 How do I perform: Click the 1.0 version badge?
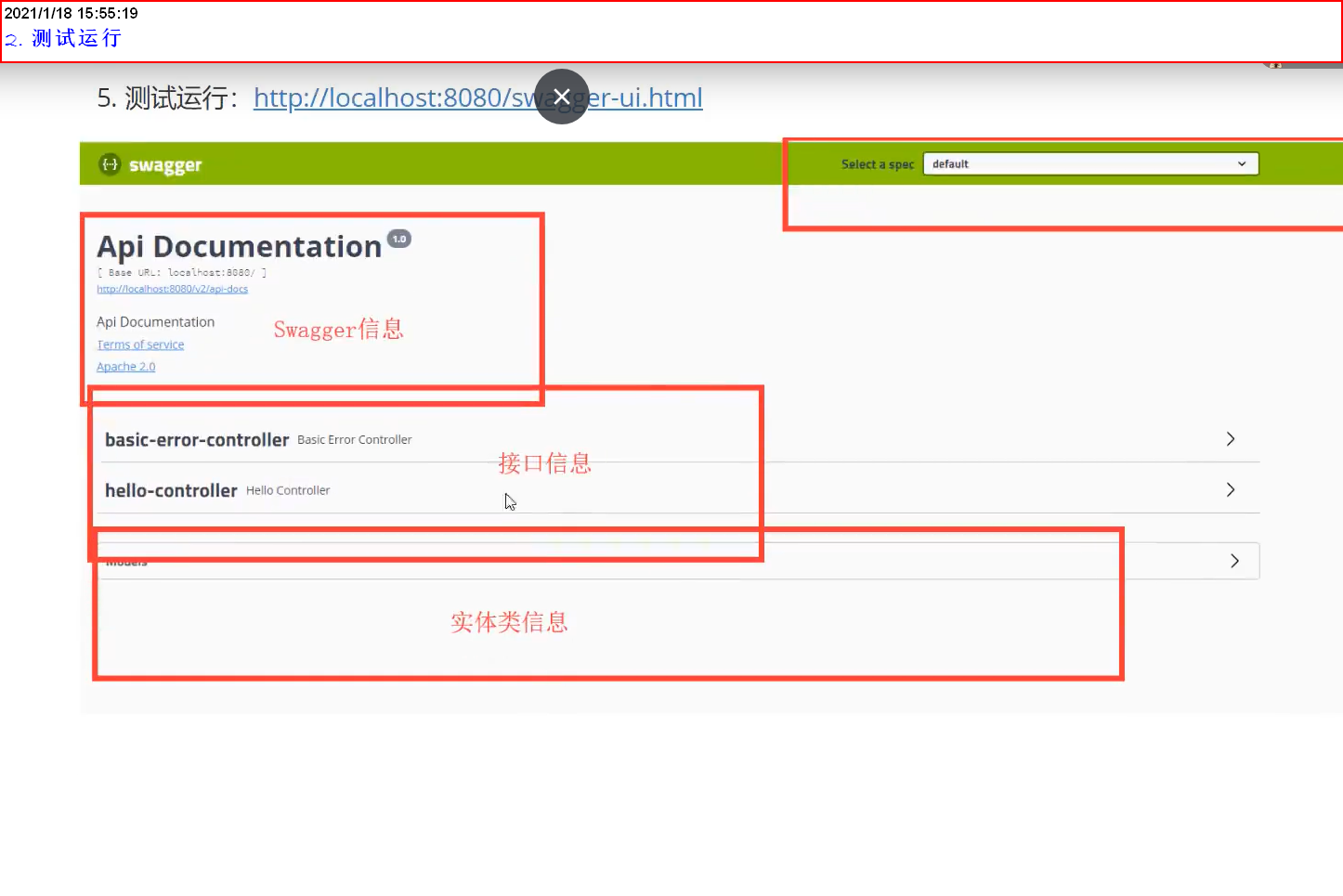pyautogui.click(x=399, y=239)
